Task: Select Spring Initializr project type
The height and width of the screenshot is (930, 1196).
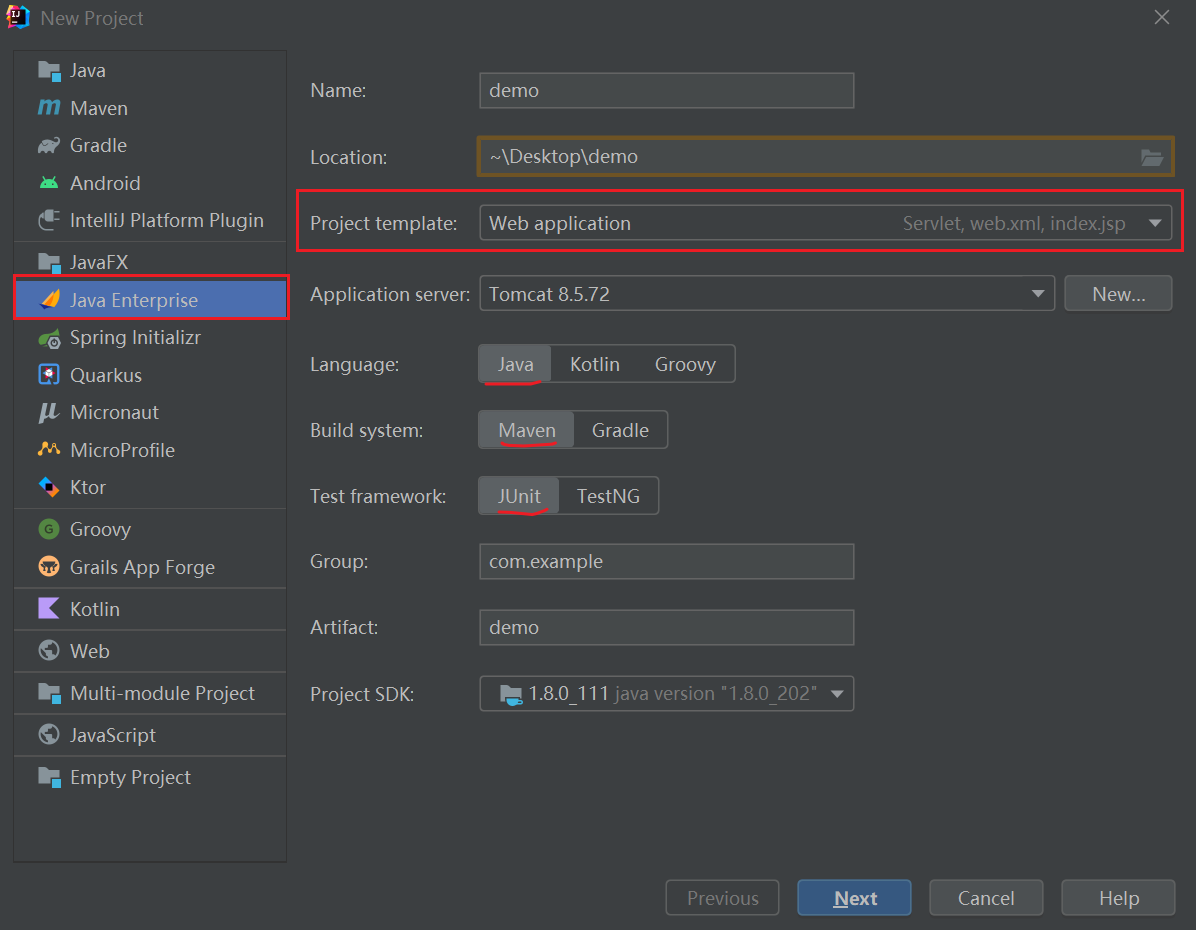Action: [x=150, y=337]
